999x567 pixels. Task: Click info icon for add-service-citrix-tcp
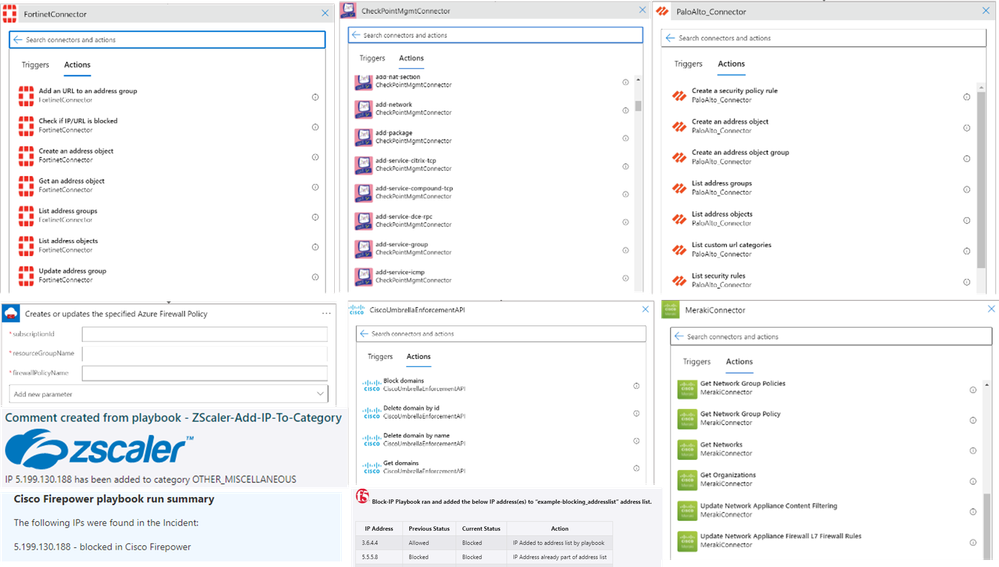coord(626,166)
